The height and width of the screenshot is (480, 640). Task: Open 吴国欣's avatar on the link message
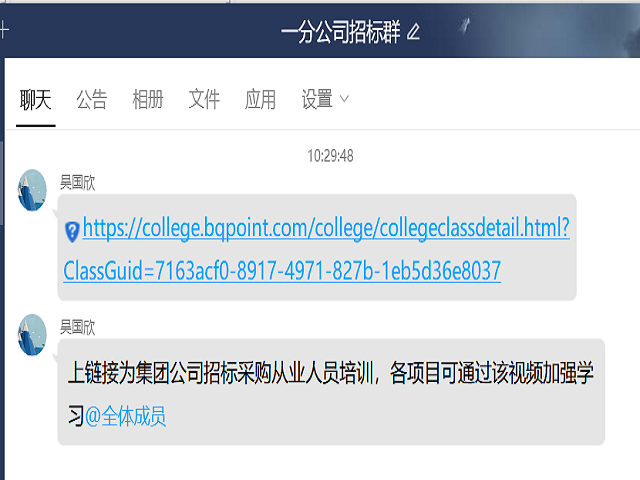(33, 190)
